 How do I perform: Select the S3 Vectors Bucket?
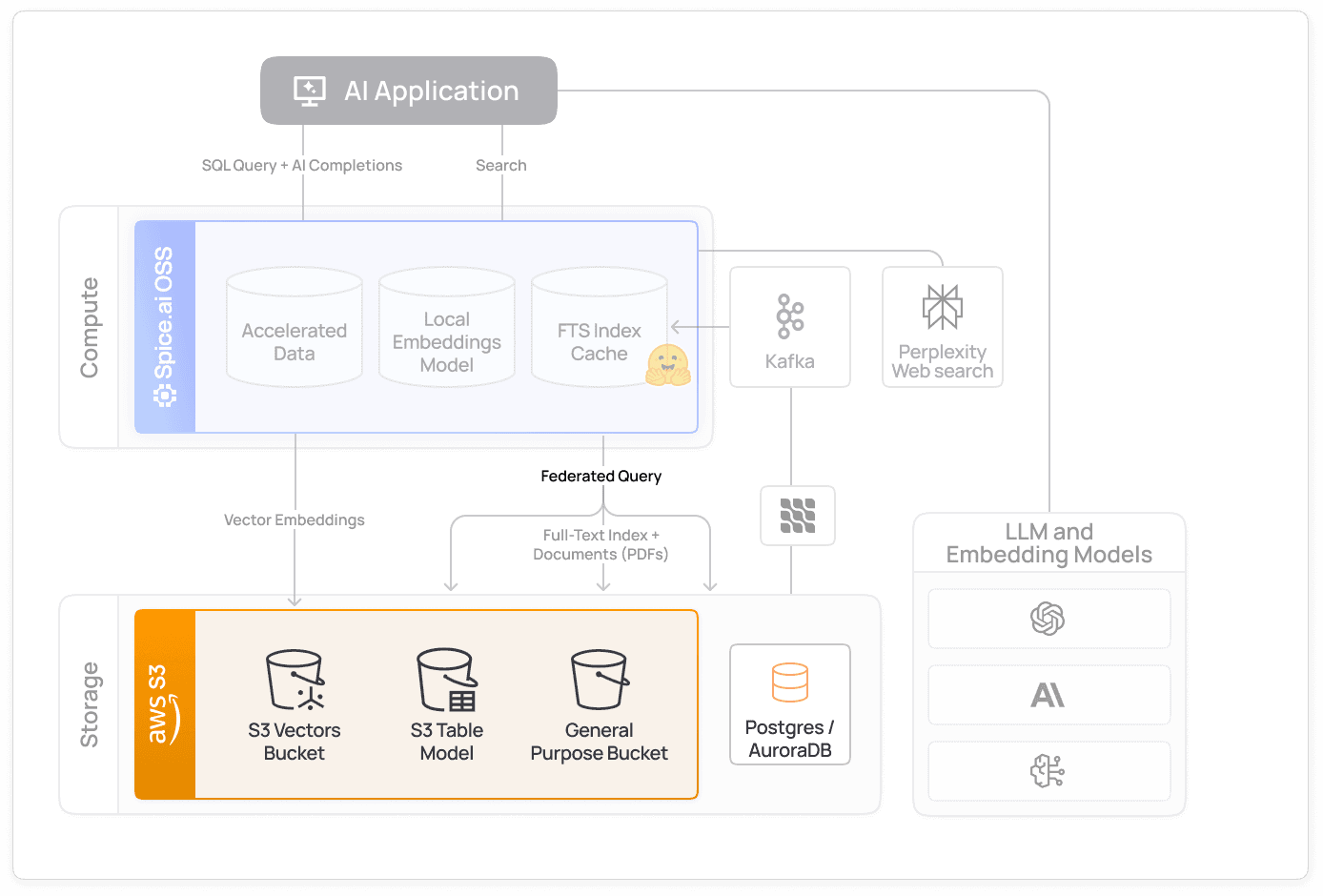click(x=294, y=703)
